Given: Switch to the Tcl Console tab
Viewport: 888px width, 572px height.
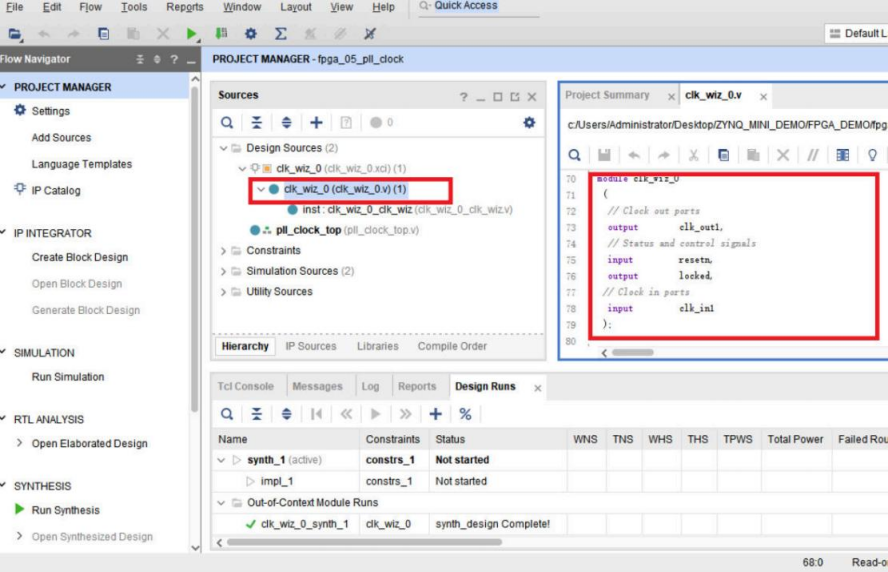Looking at the screenshot, I should (245, 387).
